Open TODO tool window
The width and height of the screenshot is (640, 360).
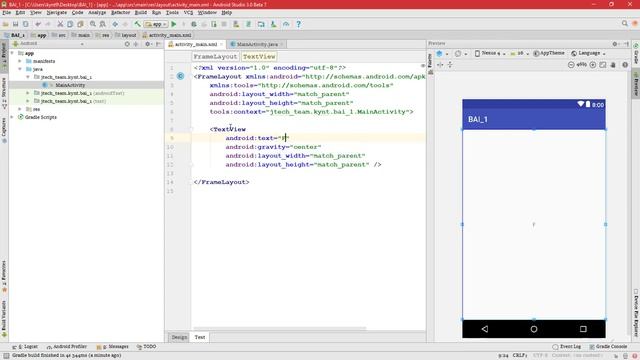click(146, 347)
